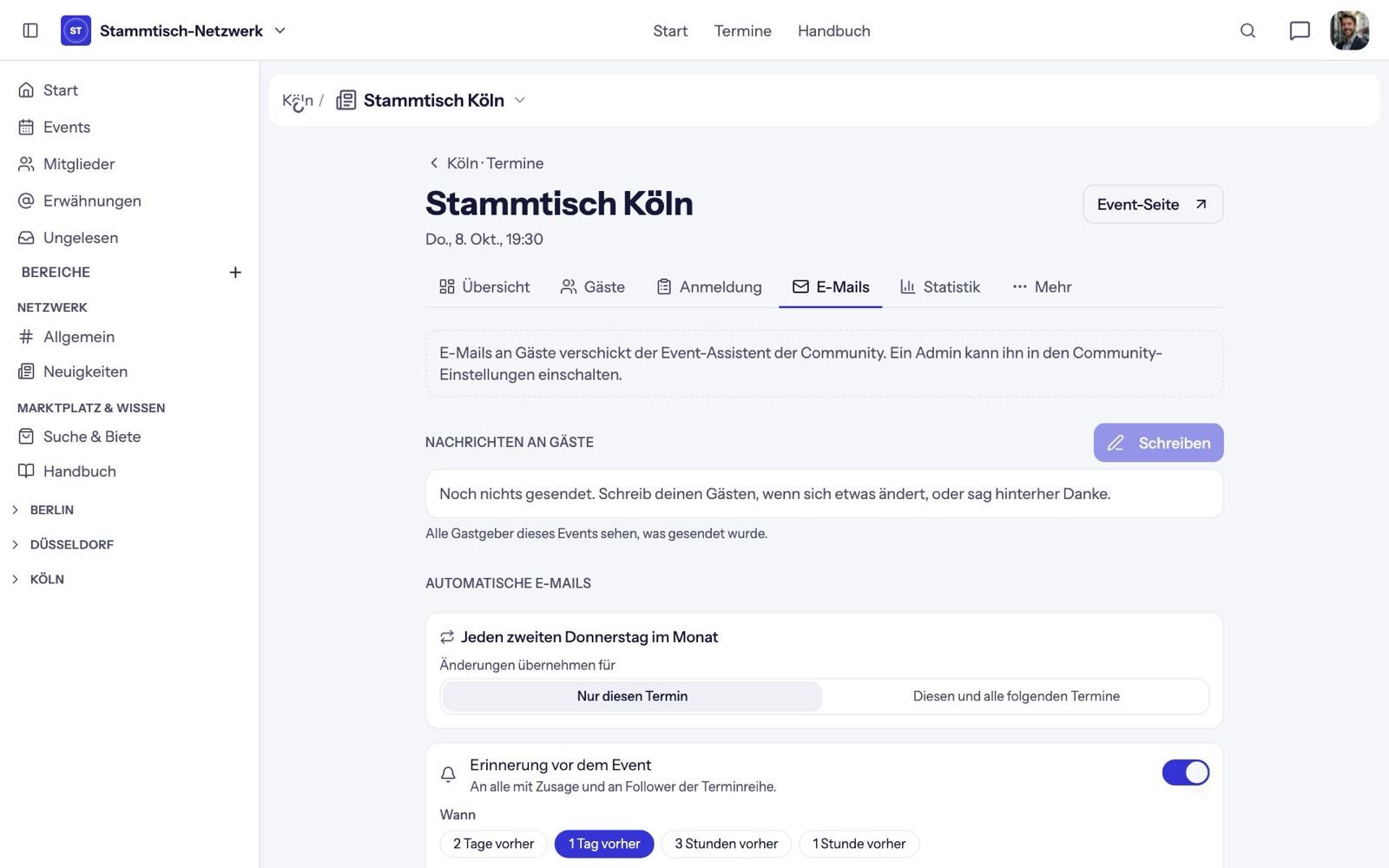Click the ST community logo
Image resolution: width=1389 pixels, height=868 pixels.
pyautogui.click(x=76, y=30)
